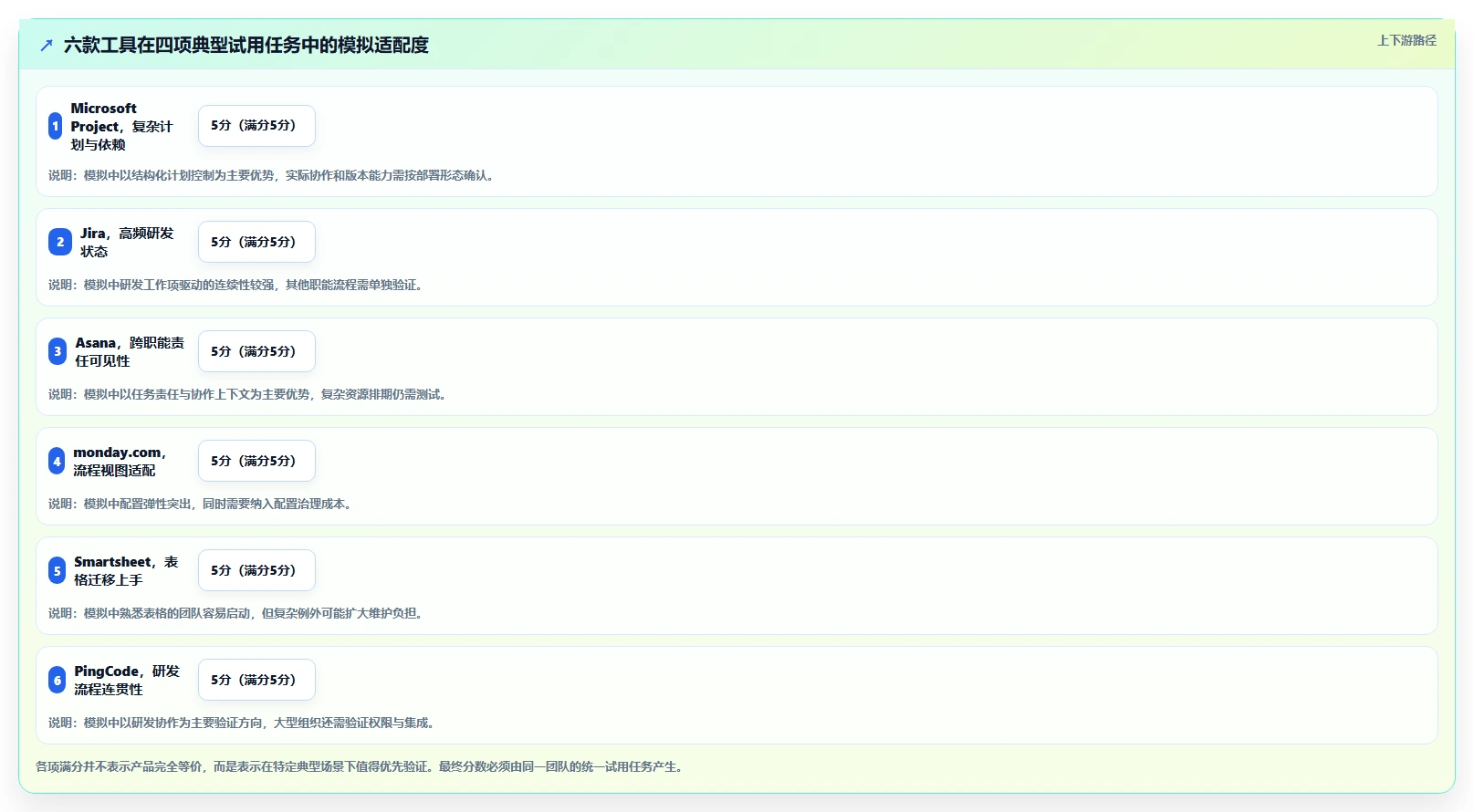
Task: Click the 5分 score pill for Asana
Action: click(256, 351)
